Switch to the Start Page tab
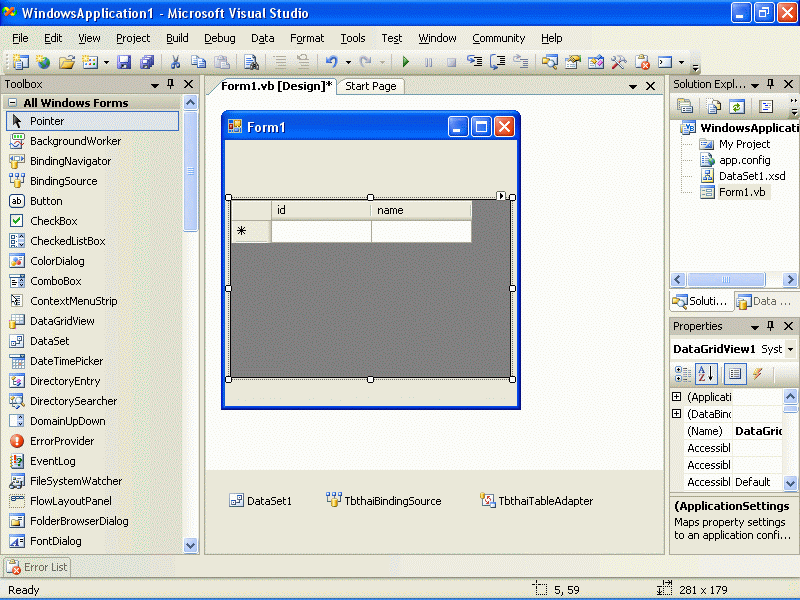Viewport: 800px width, 600px height. [x=371, y=86]
